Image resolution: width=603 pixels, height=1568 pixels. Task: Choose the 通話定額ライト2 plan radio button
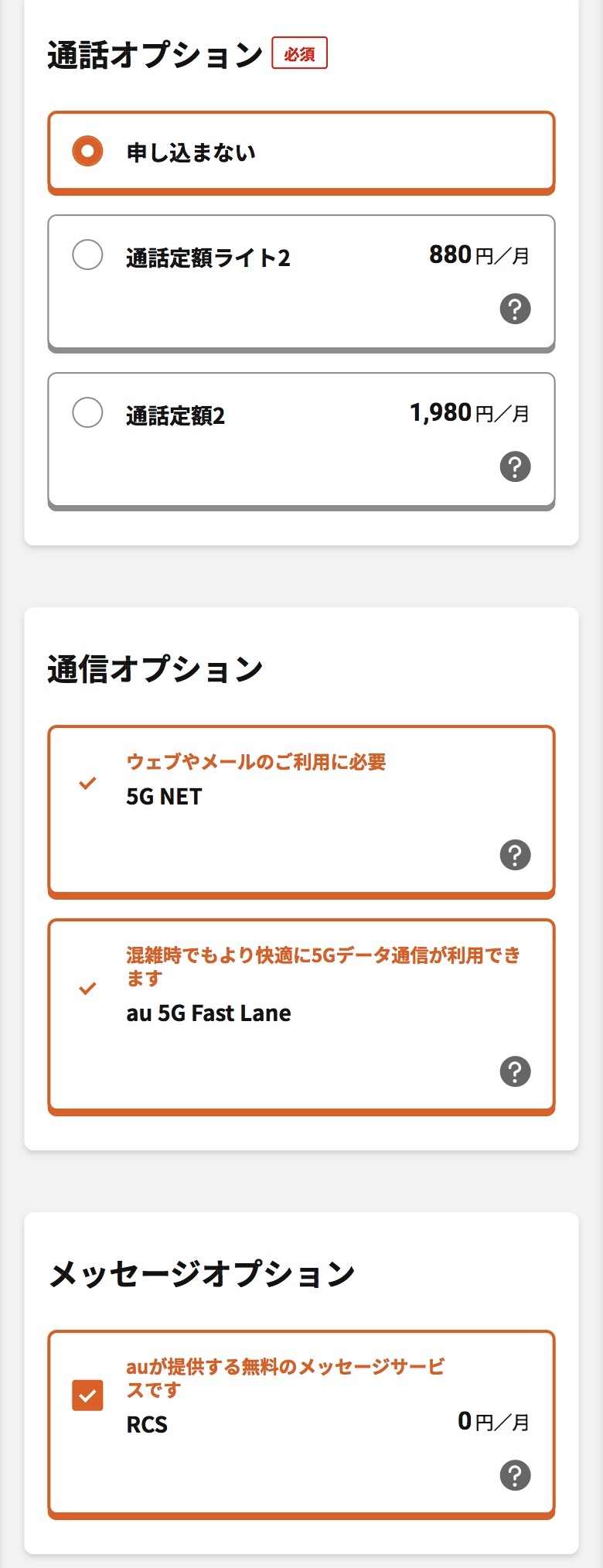click(87, 255)
